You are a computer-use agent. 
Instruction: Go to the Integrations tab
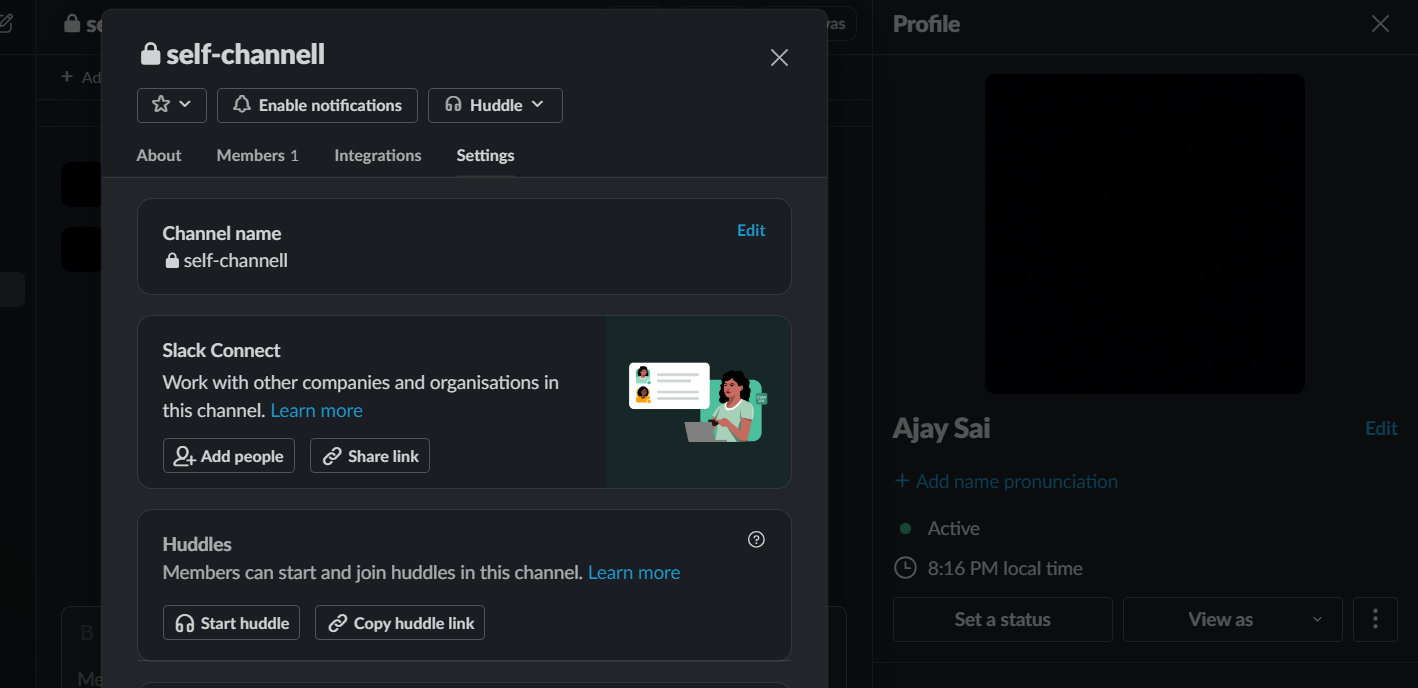click(x=378, y=156)
